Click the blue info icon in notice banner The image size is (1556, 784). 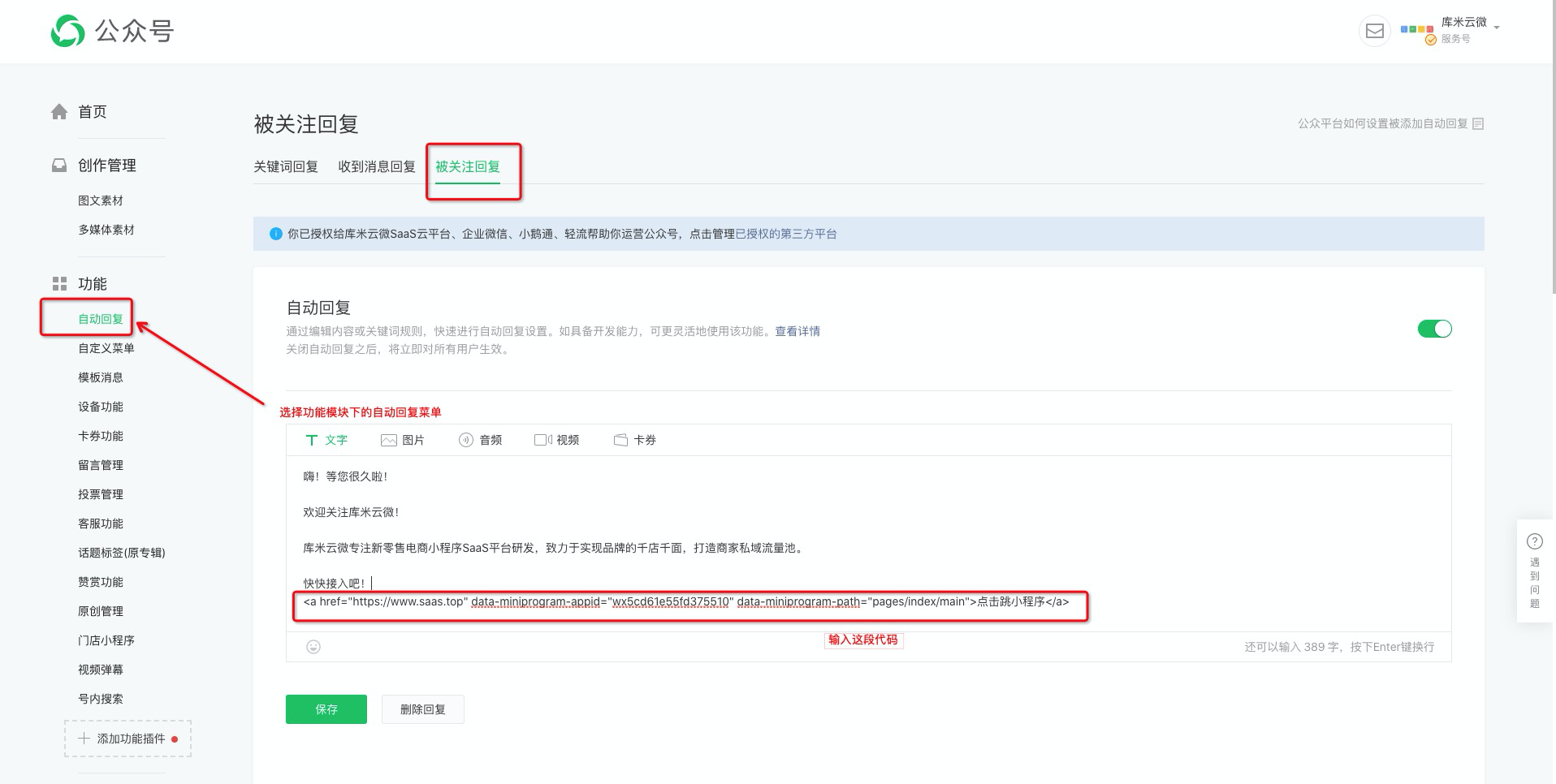tap(276, 234)
